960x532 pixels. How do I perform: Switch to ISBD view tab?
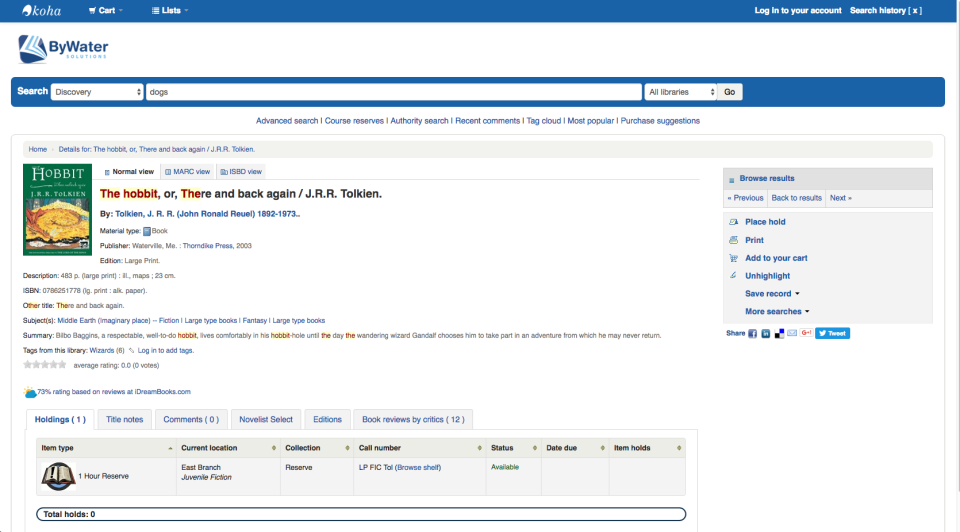pos(241,172)
